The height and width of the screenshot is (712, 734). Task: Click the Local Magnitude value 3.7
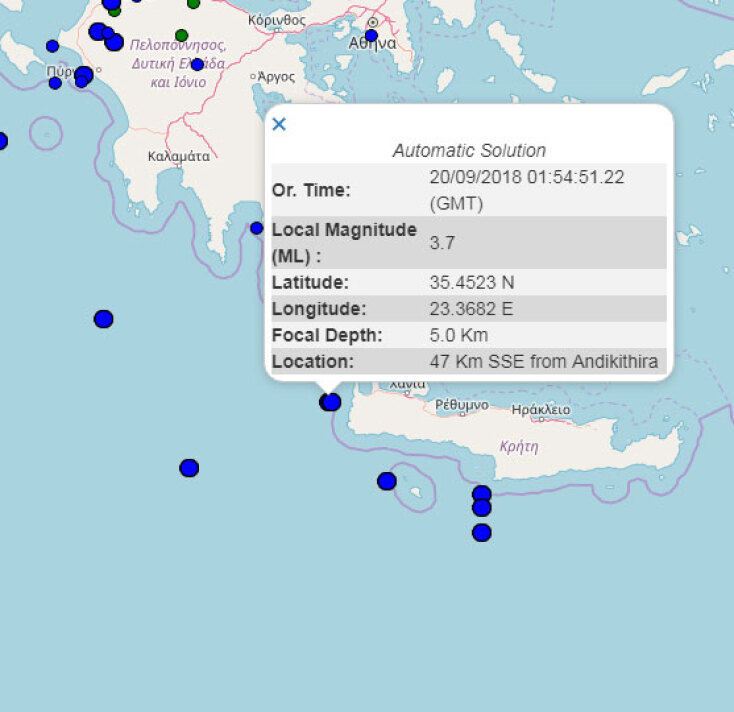pos(442,242)
